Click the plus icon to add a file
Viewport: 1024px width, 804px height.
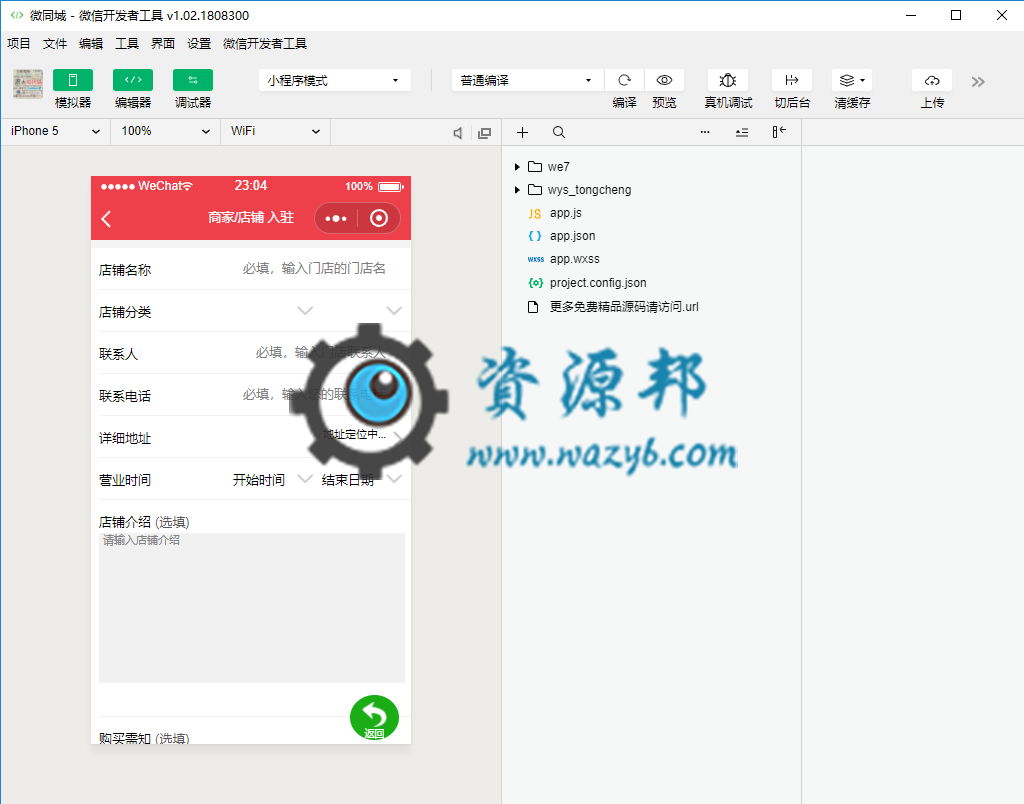pos(522,133)
